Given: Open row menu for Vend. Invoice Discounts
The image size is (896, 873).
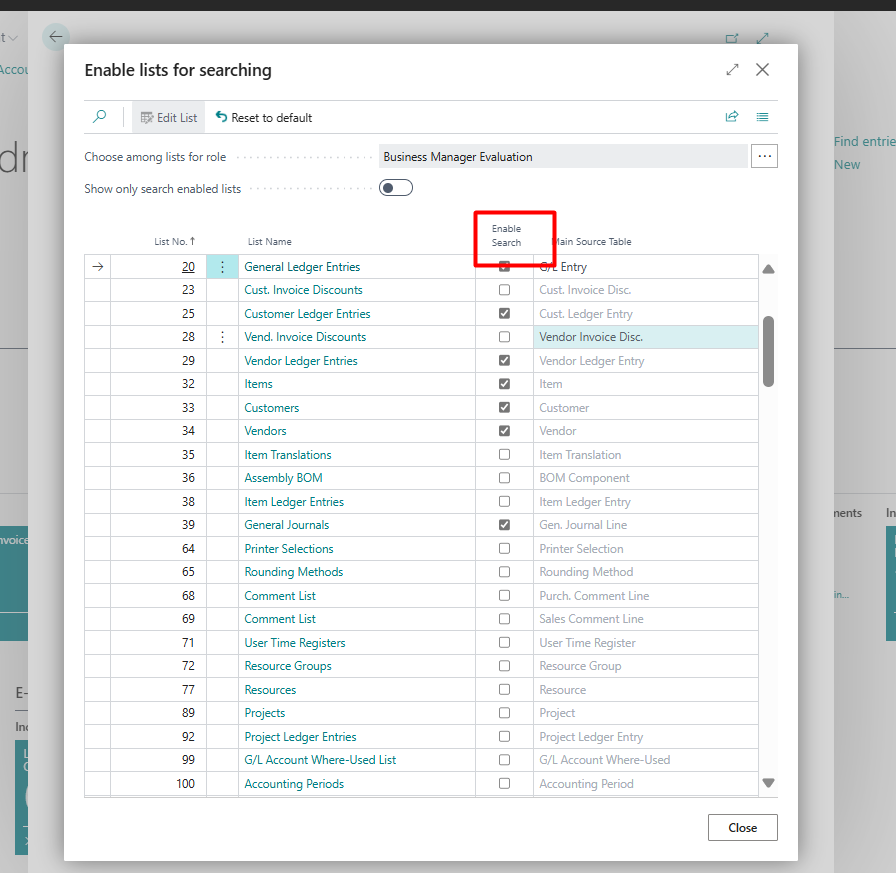Looking at the screenshot, I should (x=222, y=338).
